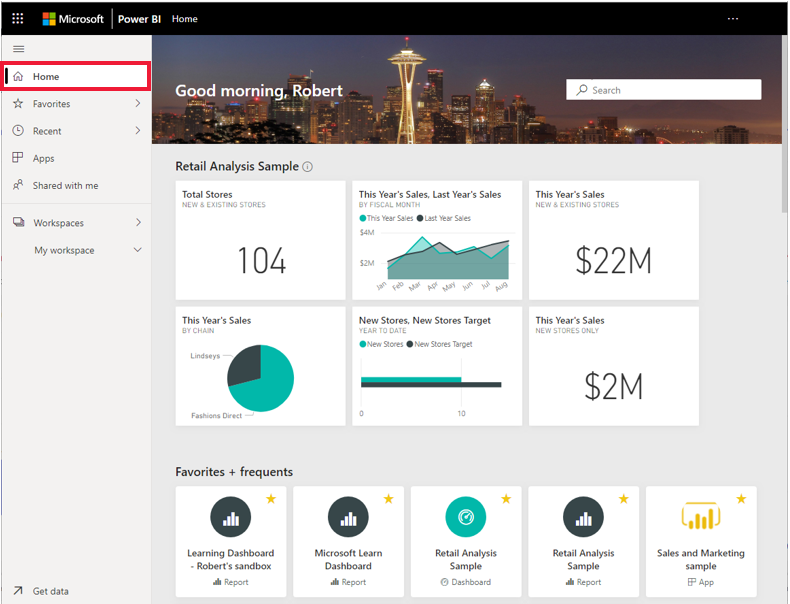
Task: Open Workspaces in the navigation pane
Action: pyautogui.click(x=76, y=222)
